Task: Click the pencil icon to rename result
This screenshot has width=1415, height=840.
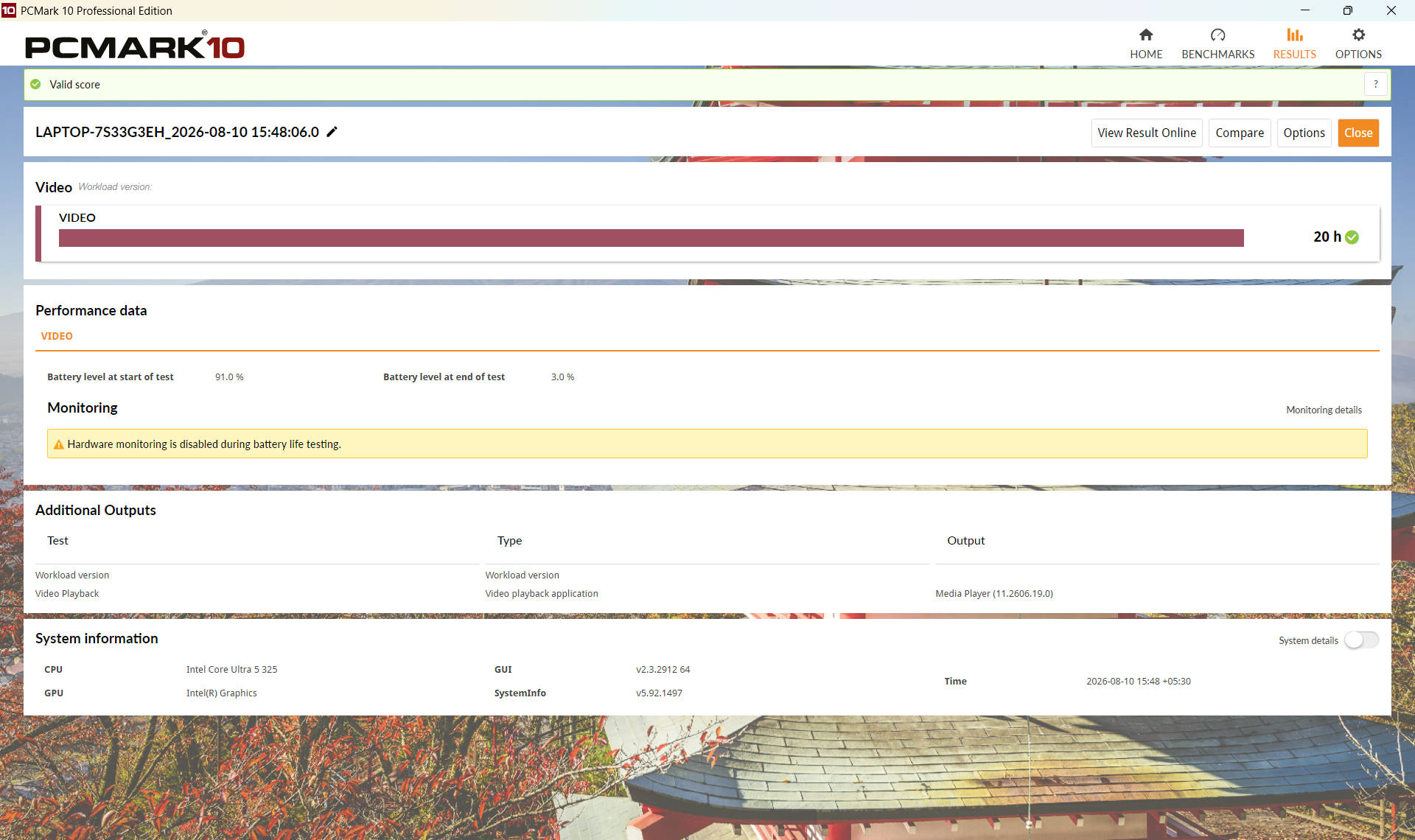Action: coord(332,132)
